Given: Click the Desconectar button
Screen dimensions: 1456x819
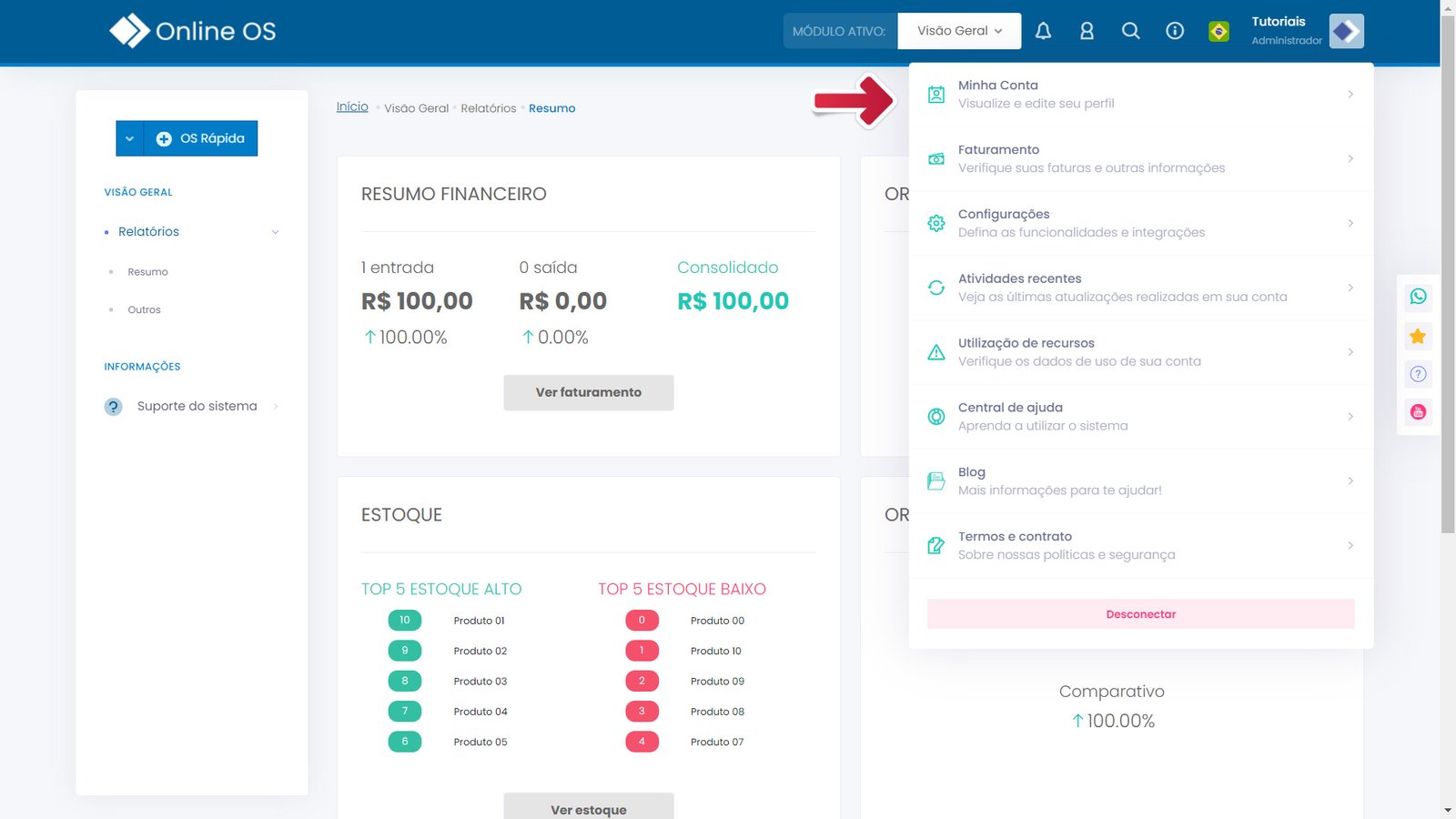Looking at the screenshot, I should point(1141,614).
